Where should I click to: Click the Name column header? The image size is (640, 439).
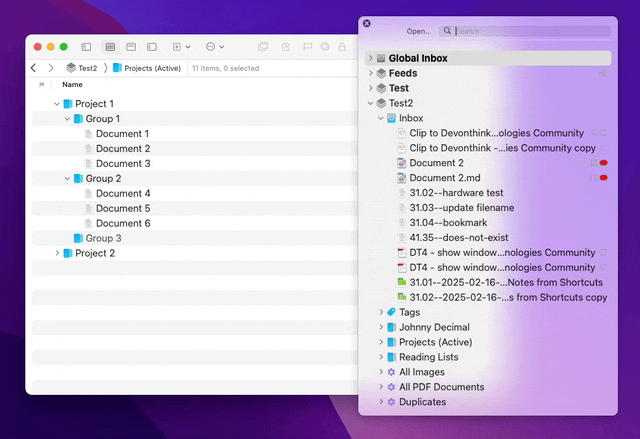pyautogui.click(x=73, y=85)
